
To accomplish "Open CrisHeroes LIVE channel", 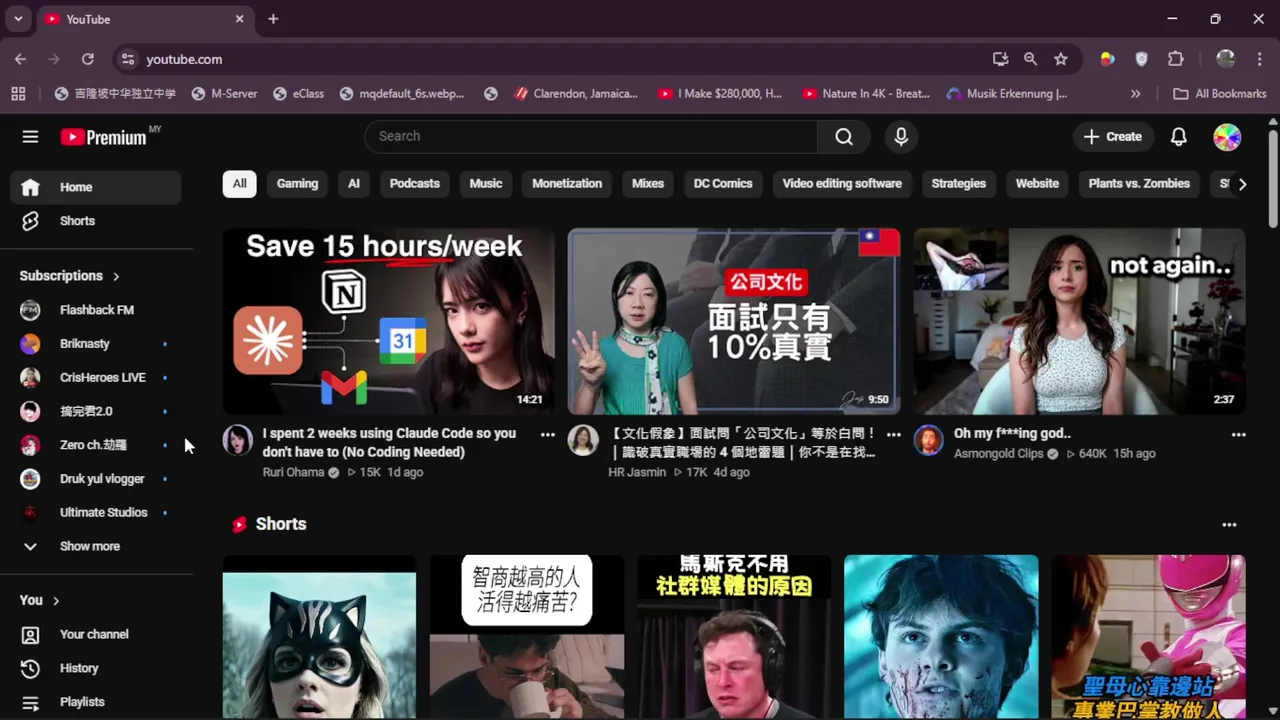I will 96,378.
